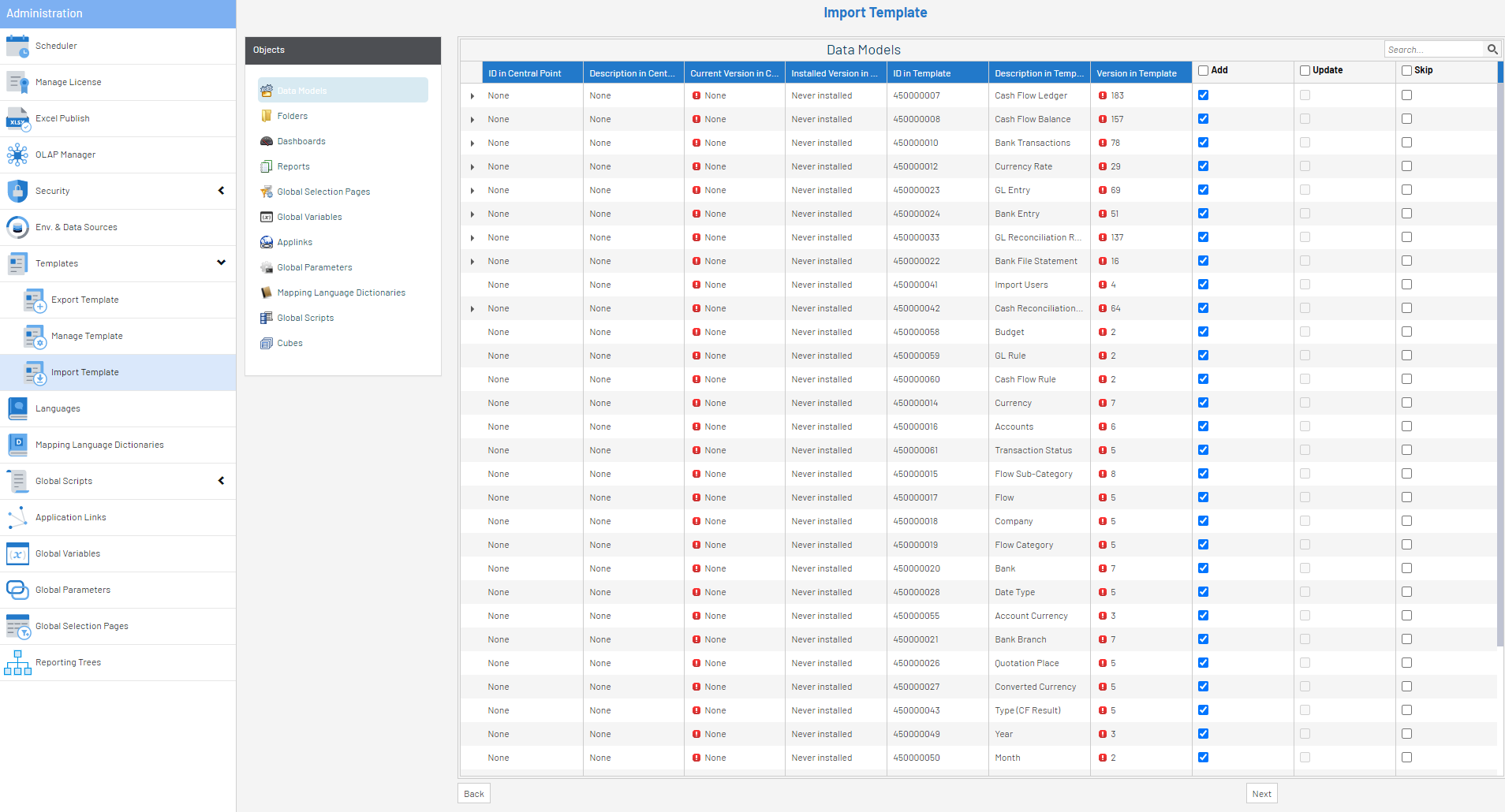Open the Dashboards object icon
Image resolution: width=1505 pixels, height=812 pixels.
click(267, 142)
